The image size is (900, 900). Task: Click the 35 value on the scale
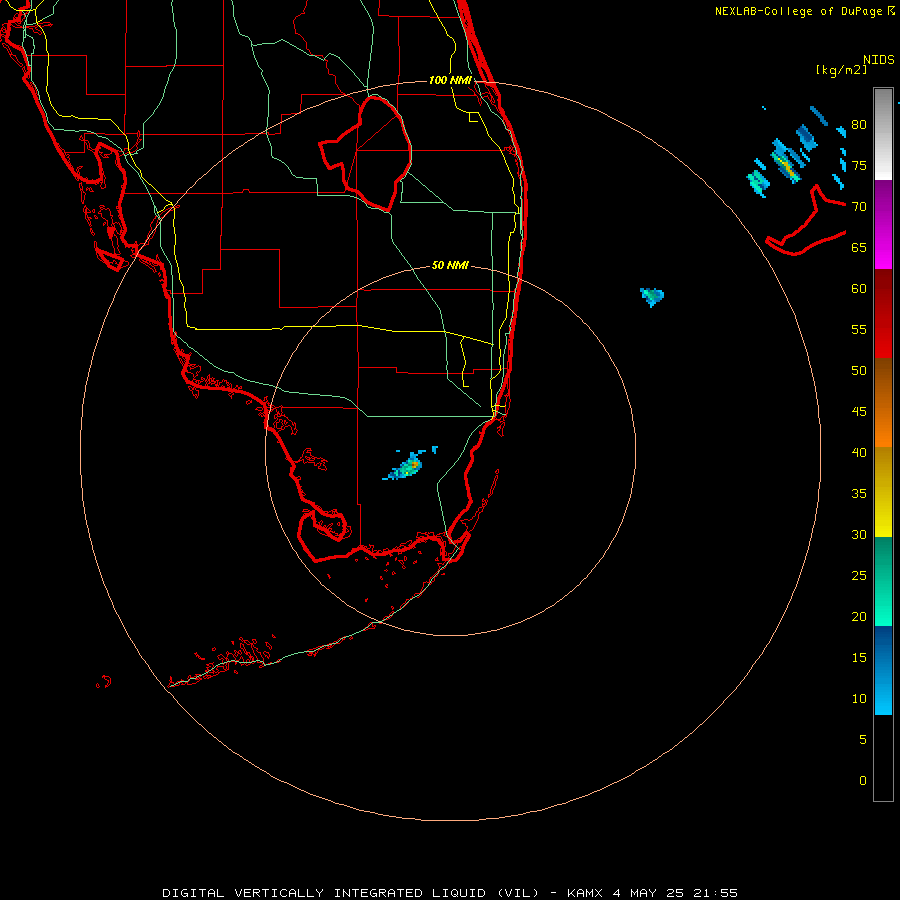click(x=859, y=494)
